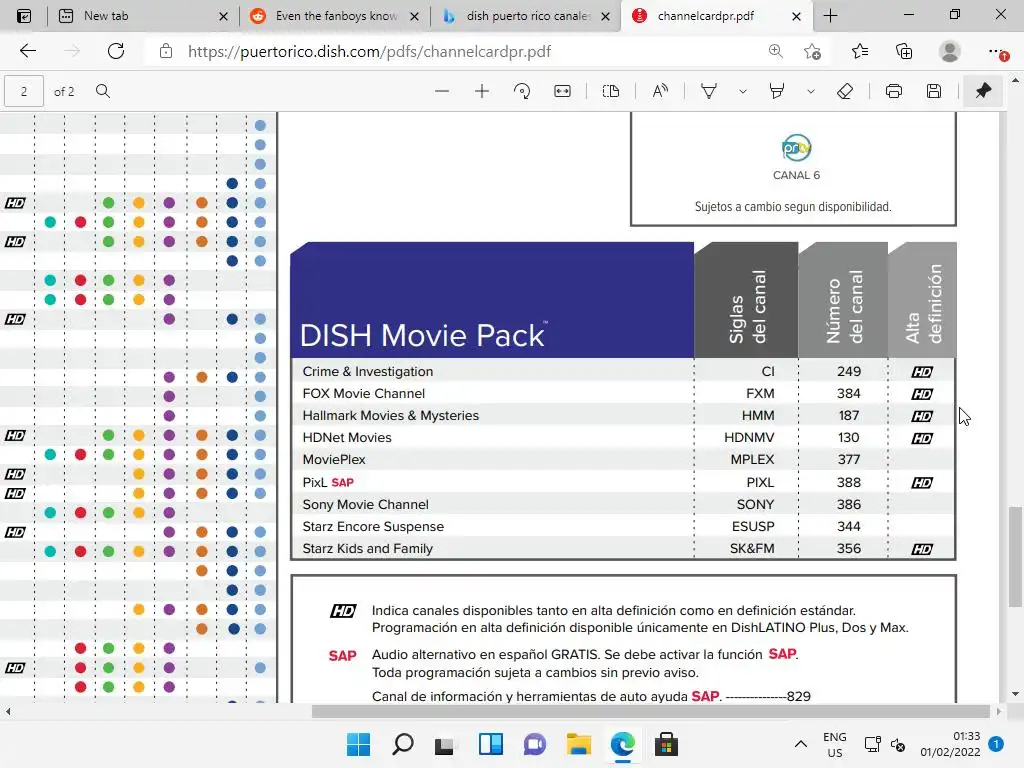Toggle pin PDF toolbar
The width and height of the screenshot is (1024, 768).
click(983, 91)
